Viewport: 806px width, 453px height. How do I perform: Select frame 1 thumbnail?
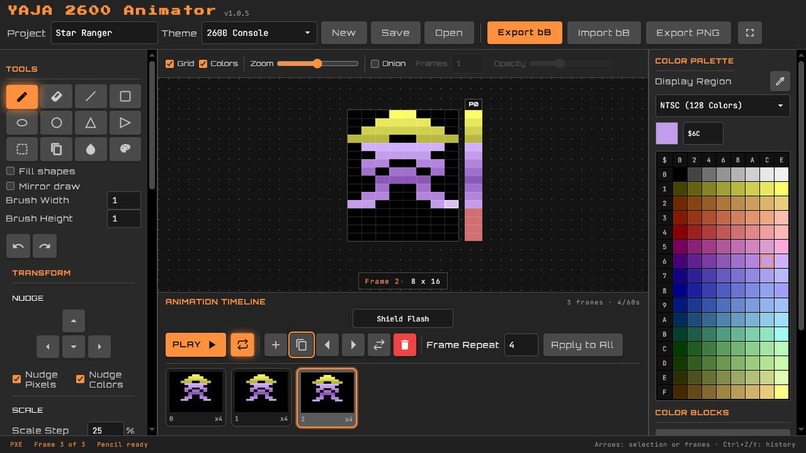[x=261, y=397]
